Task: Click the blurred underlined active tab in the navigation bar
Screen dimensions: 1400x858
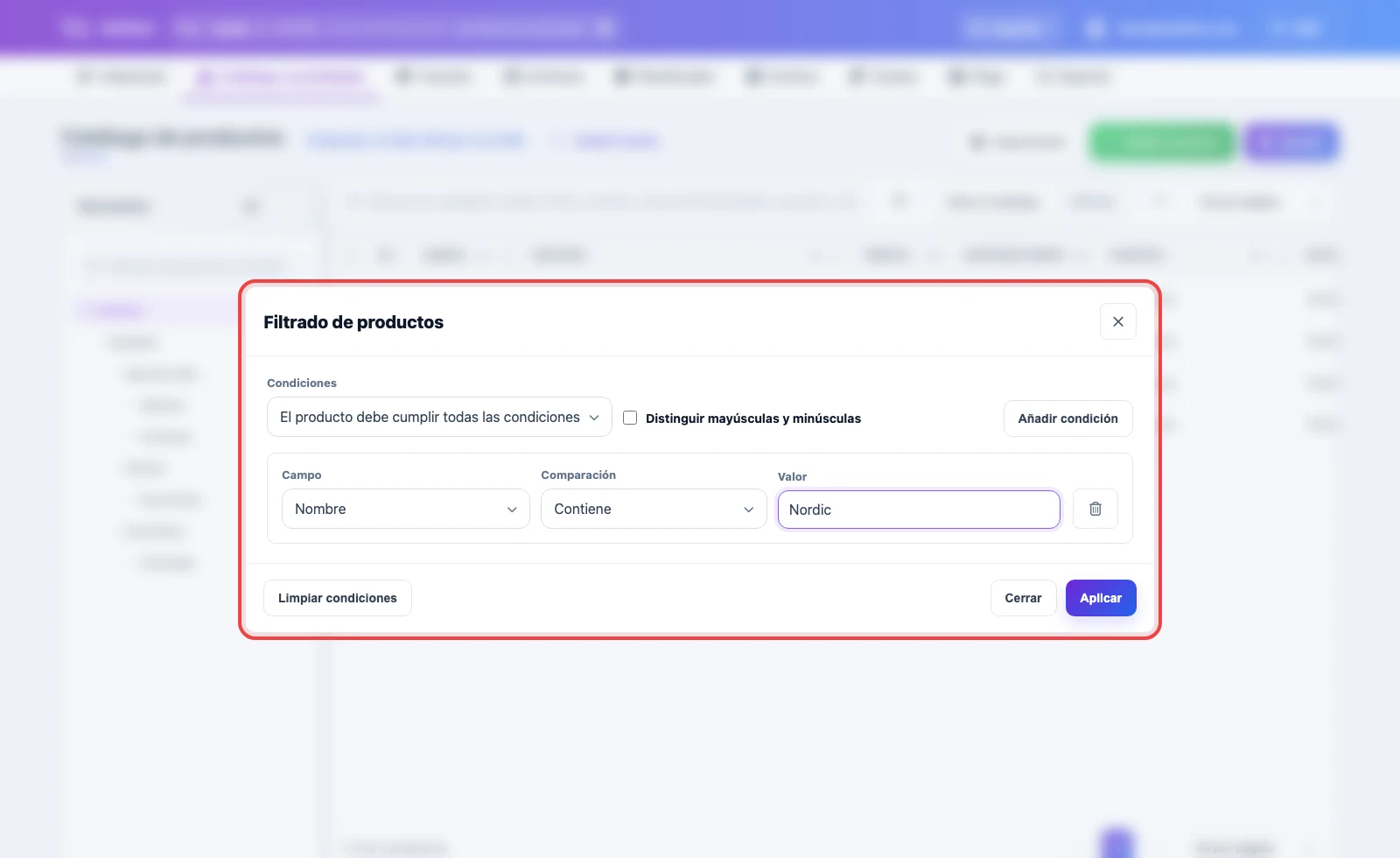Action: (x=282, y=77)
